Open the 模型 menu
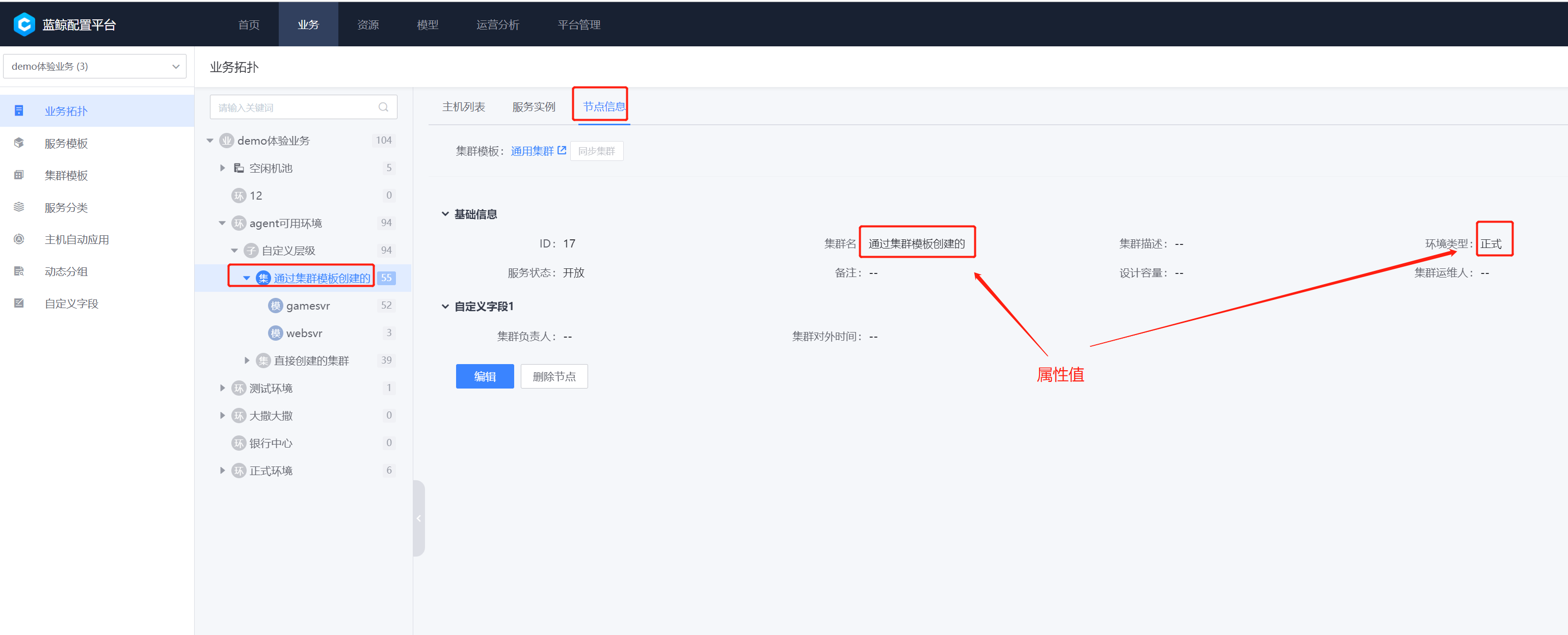This screenshot has height=635, width=1568. [427, 24]
